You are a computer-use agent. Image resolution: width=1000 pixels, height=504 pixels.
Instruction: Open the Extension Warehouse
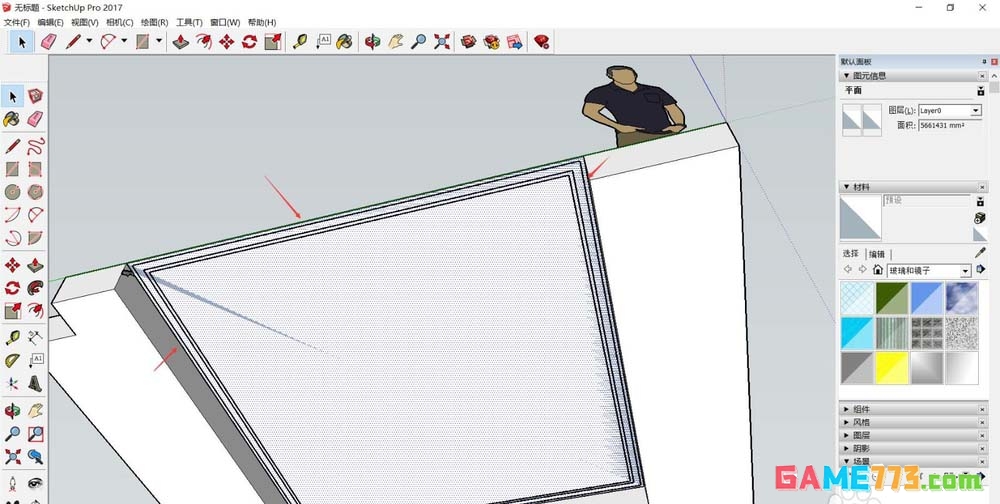coord(492,42)
